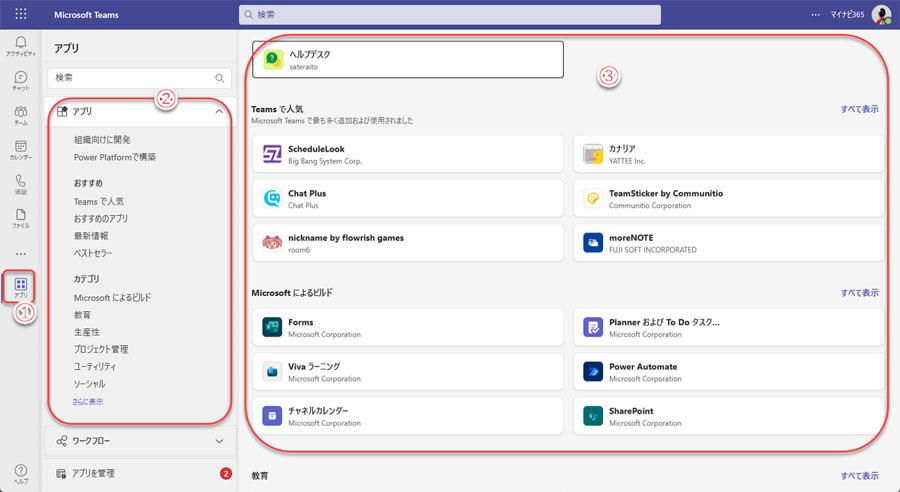The height and width of the screenshot is (492, 900).
Task: Select 最新情報 in sidebar
Action: 91,236
